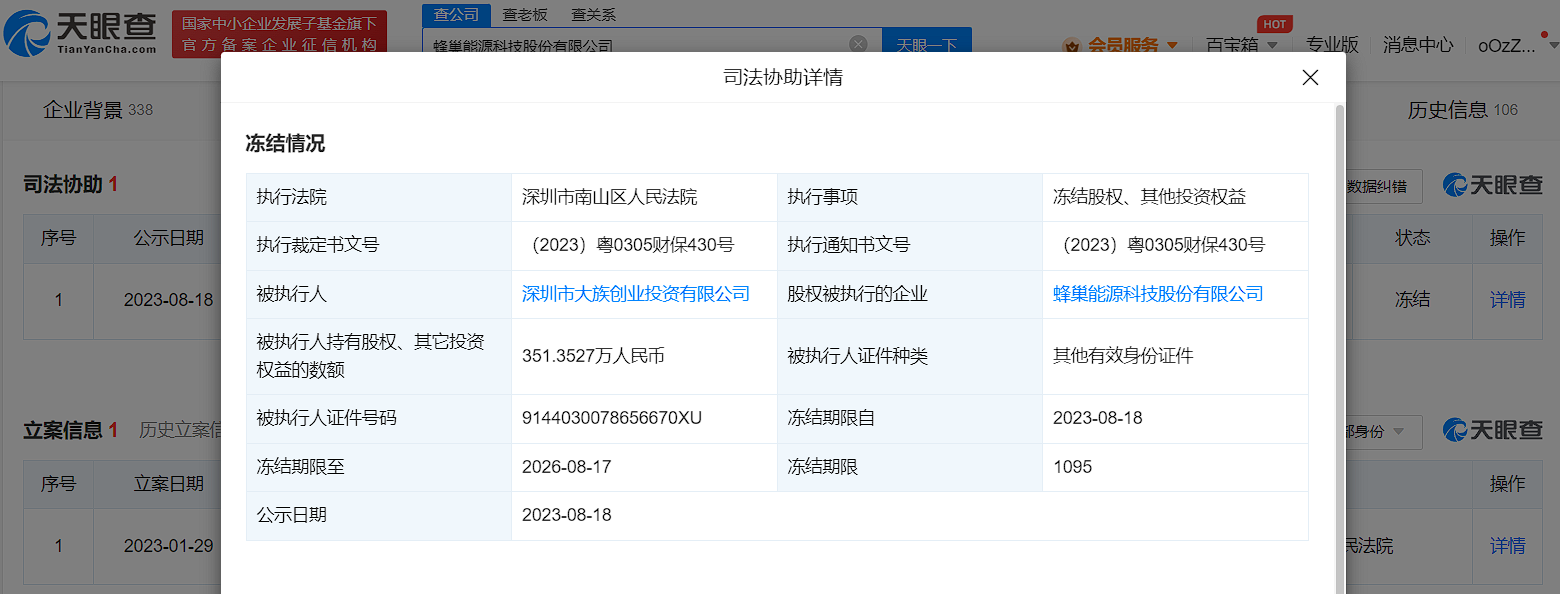Expand the 会员服务 dropdown arrow
1560x594 pixels.
point(1173,45)
